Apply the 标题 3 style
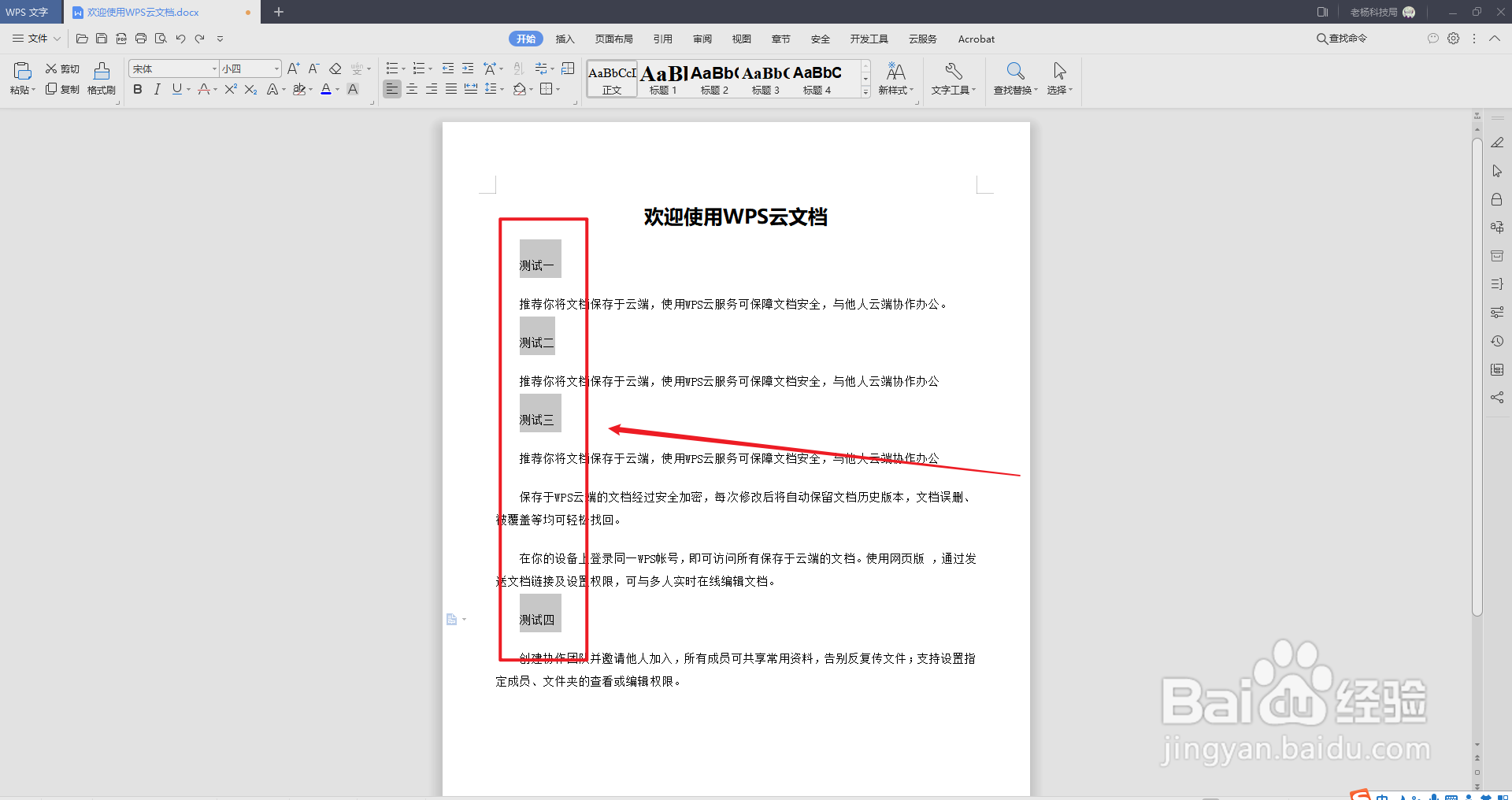1512x800 pixels. click(x=765, y=80)
